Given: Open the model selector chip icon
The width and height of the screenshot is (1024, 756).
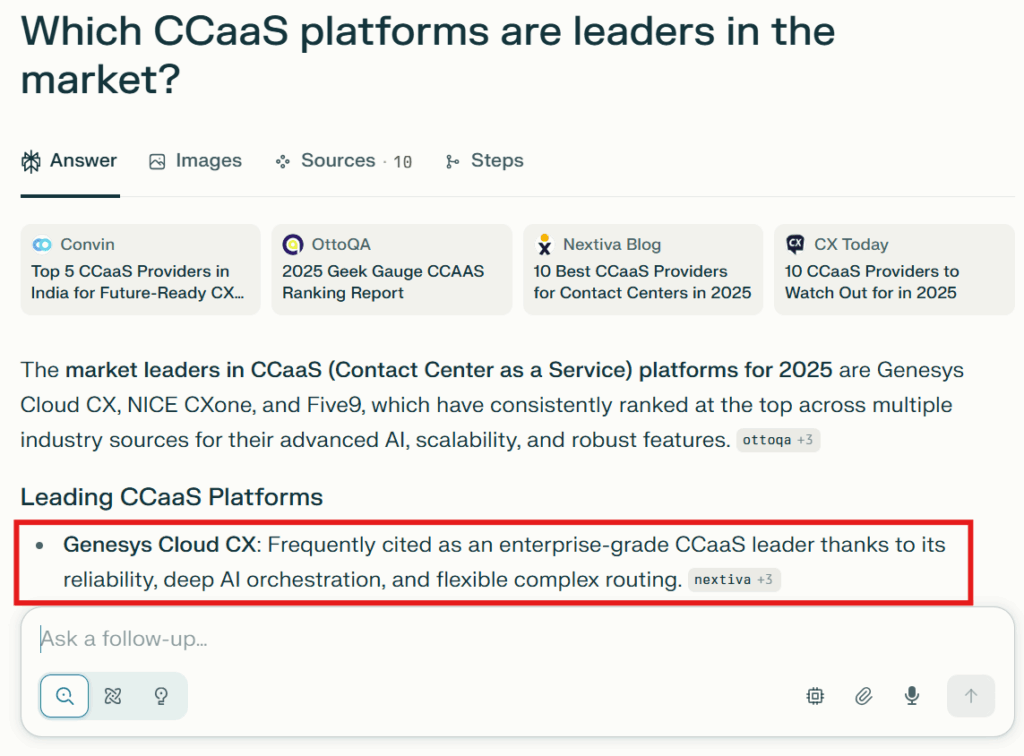Looking at the screenshot, I should pyautogui.click(x=815, y=696).
